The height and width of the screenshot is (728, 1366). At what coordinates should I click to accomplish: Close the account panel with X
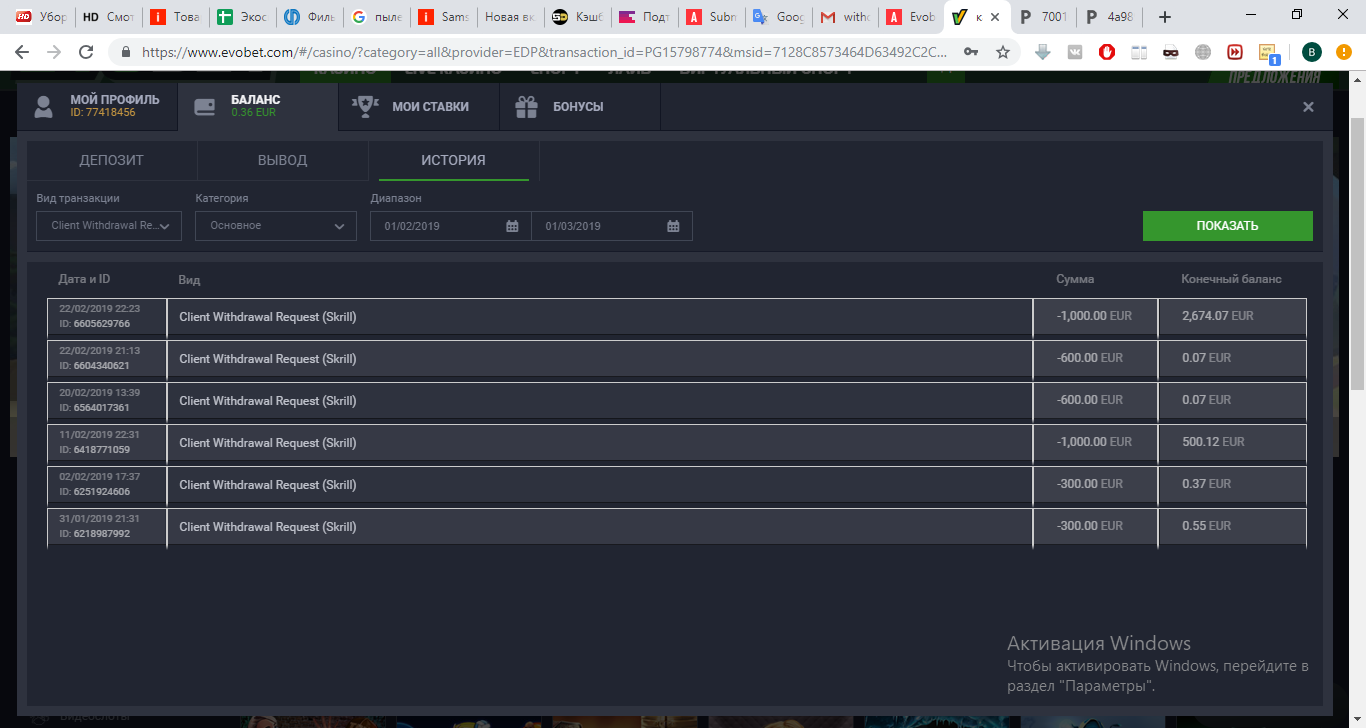pyautogui.click(x=1308, y=107)
